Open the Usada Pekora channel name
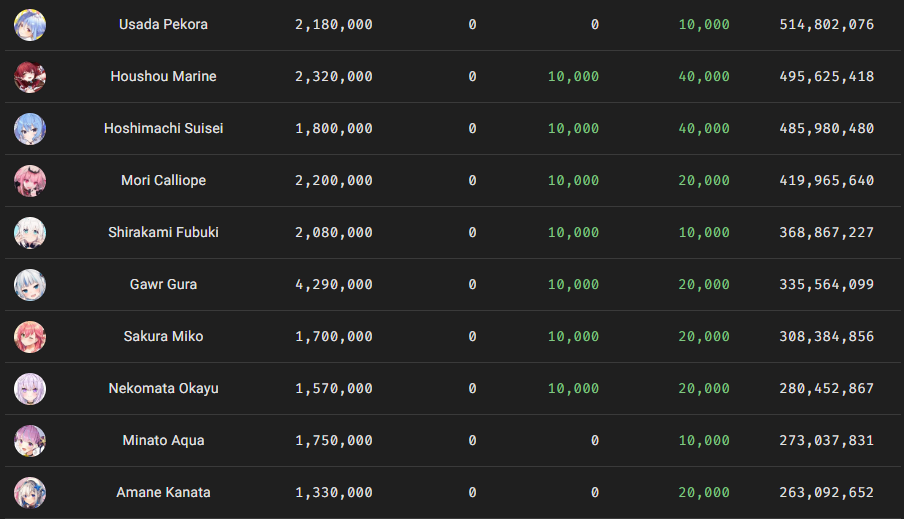This screenshot has height=519, width=904. click(x=163, y=24)
